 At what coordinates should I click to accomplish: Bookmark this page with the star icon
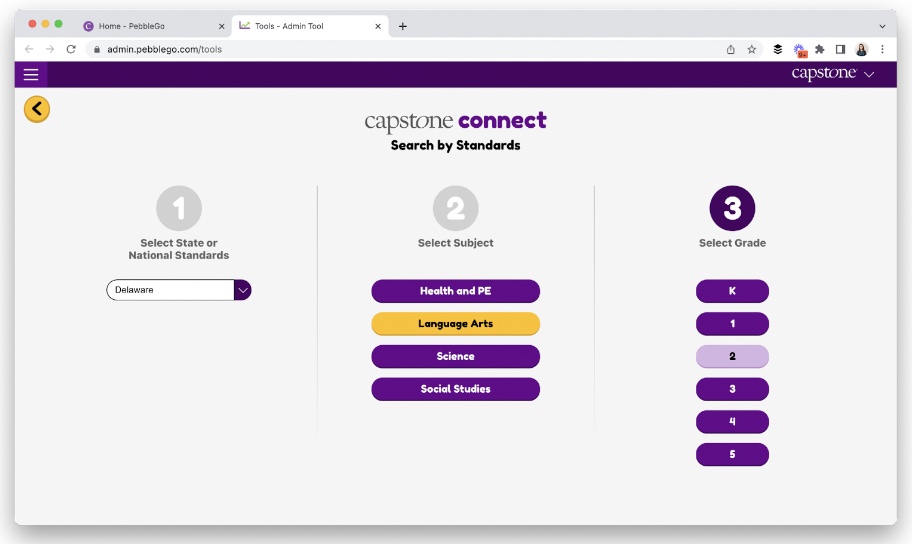pos(752,49)
